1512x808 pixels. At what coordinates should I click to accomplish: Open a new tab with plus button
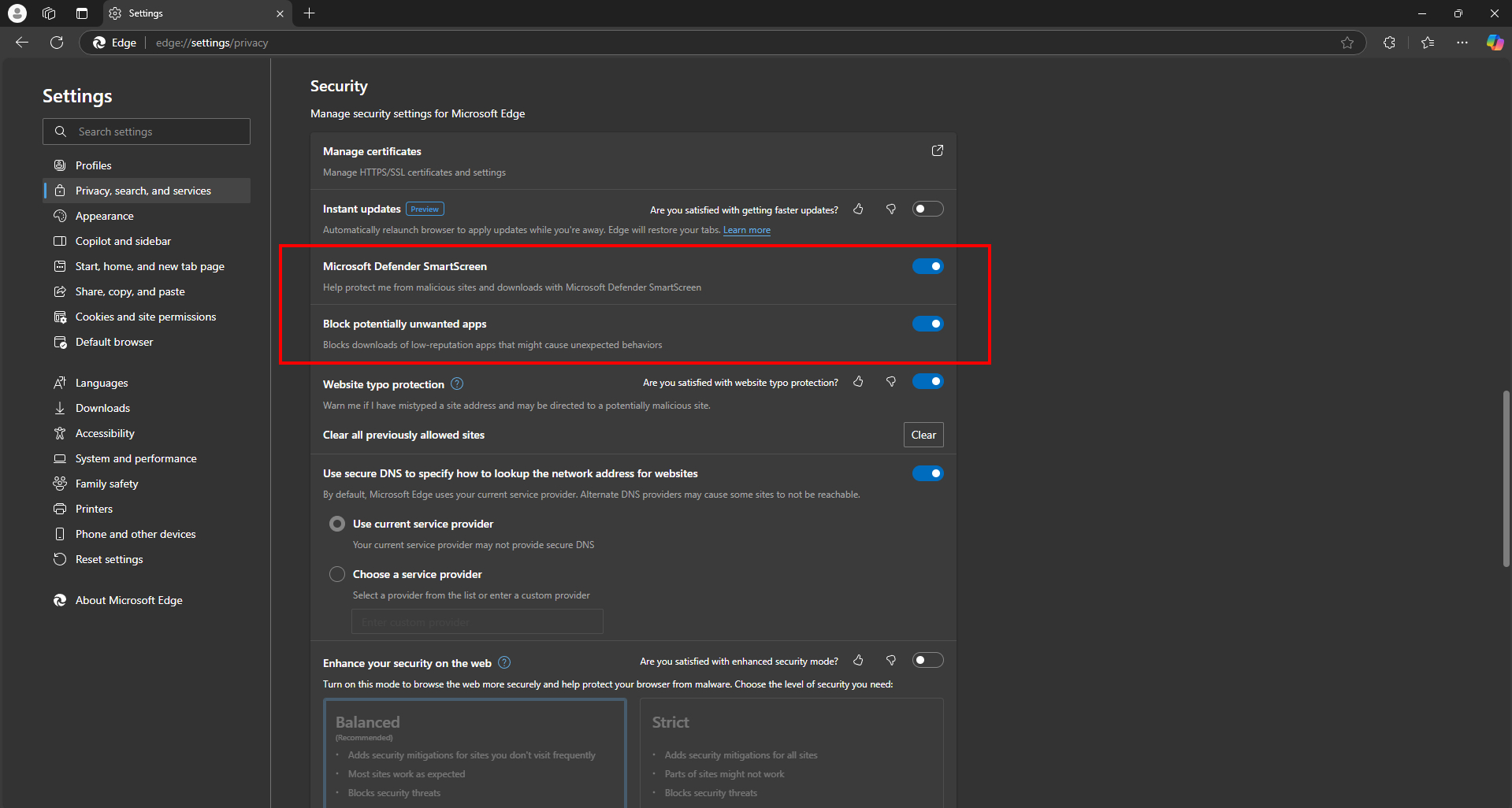pos(310,13)
